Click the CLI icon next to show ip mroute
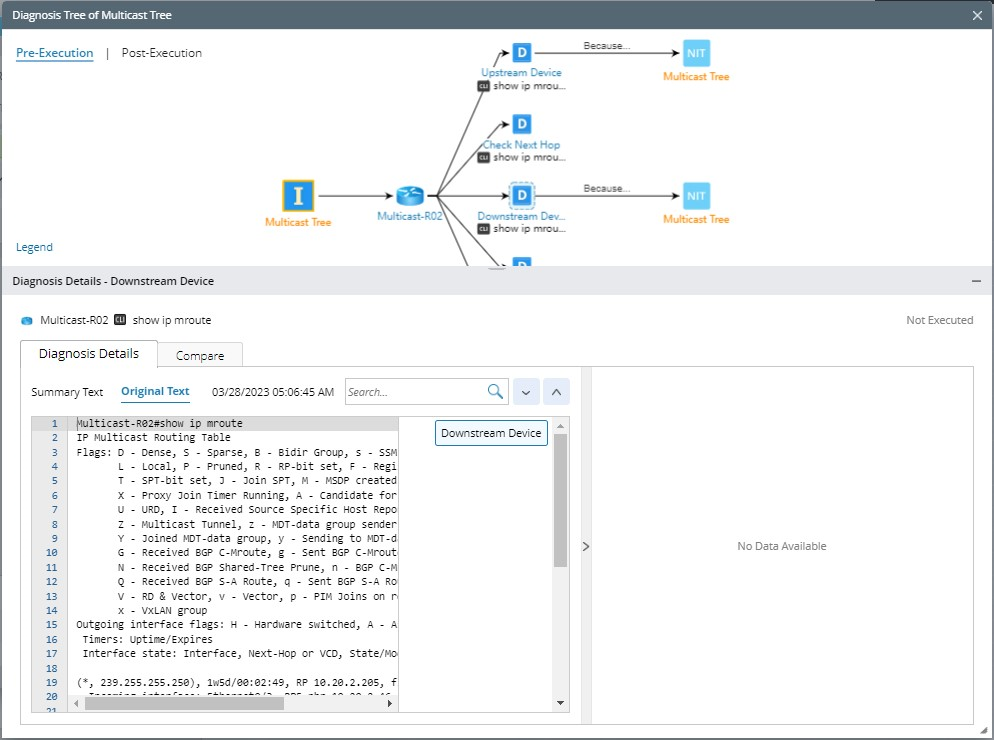 point(120,320)
